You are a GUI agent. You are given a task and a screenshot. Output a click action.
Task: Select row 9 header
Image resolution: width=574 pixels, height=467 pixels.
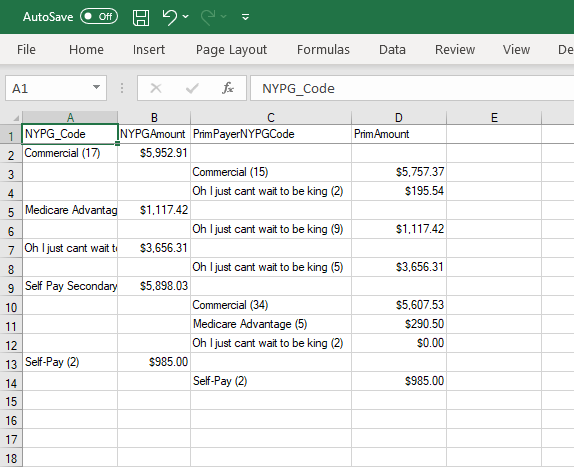tap(11, 288)
